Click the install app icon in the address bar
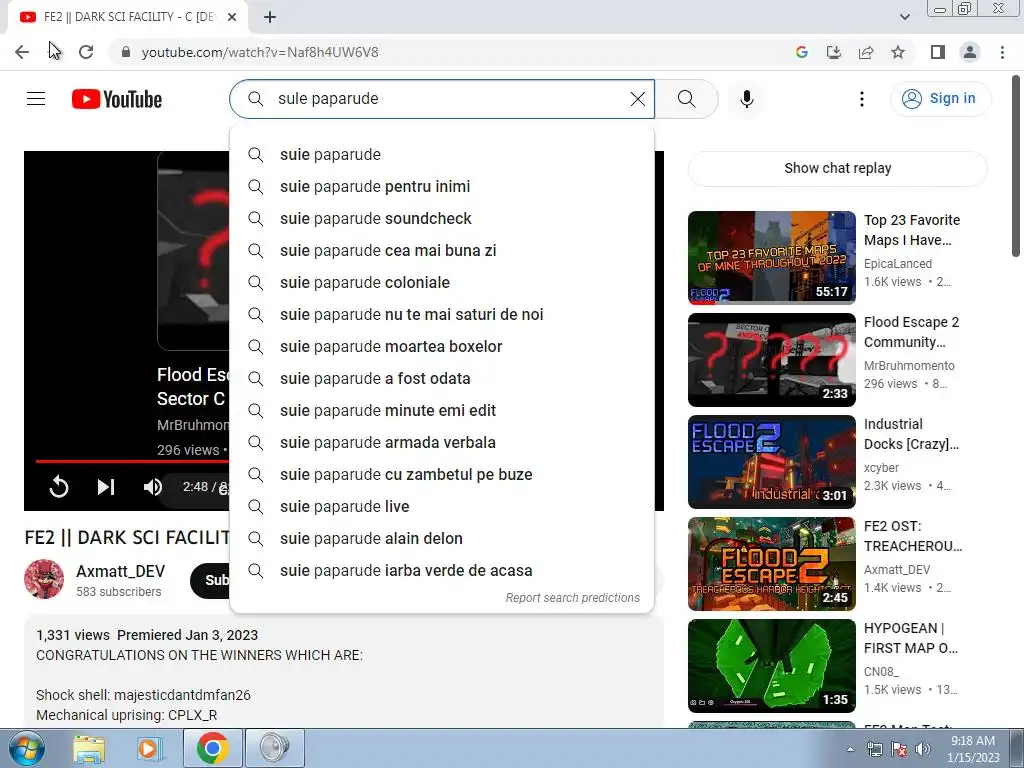Image resolution: width=1024 pixels, height=768 pixels. click(833, 52)
